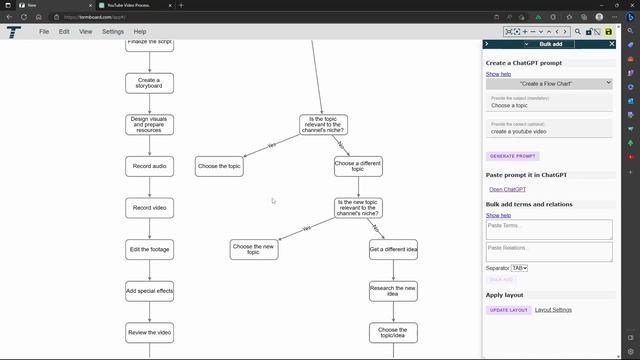The height and width of the screenshot is (360, 640).
Task: Select the 'Edit the footage' node
Action: click(149, 249)
